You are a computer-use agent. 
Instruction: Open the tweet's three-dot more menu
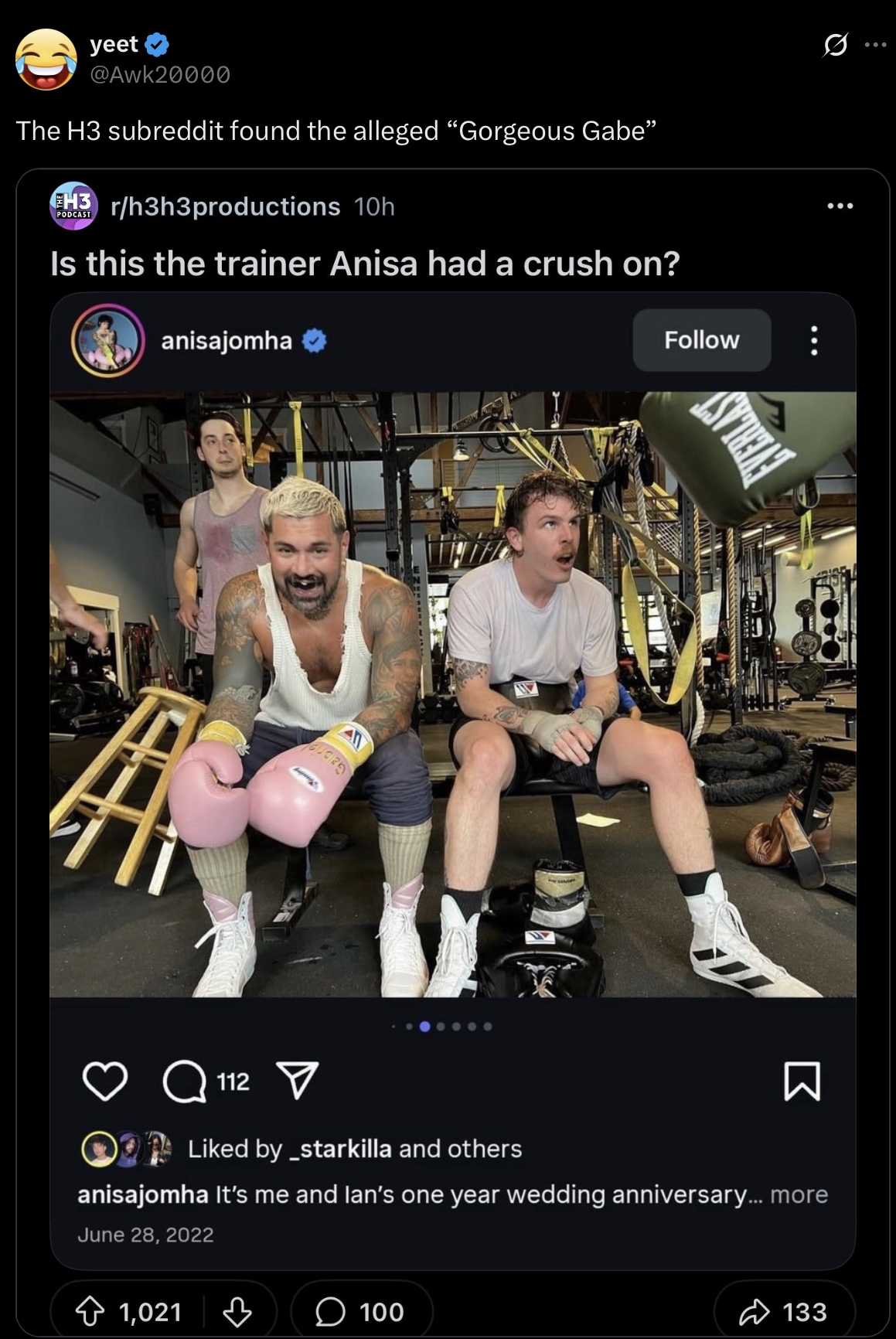[x=876, y=45]
